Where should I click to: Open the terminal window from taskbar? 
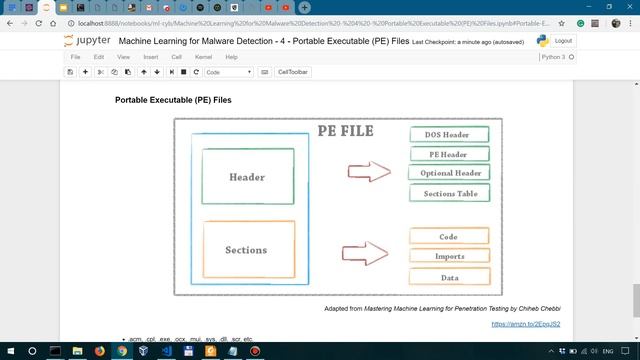tap(55, 351)
